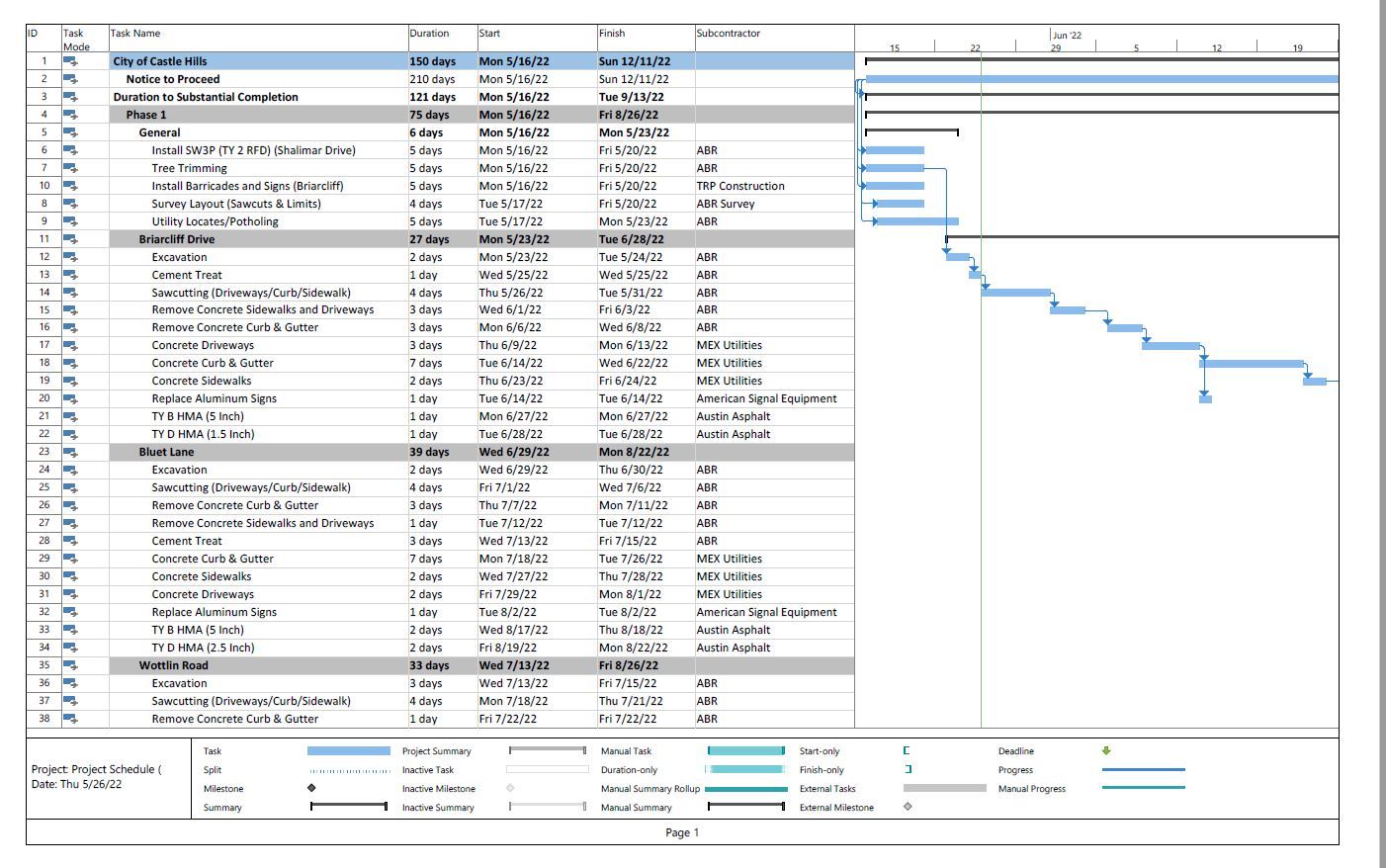Click the task mode icon in Briarcliff Drive row
The height and width of the screenshot is (868, 1386).
[70, 239]
